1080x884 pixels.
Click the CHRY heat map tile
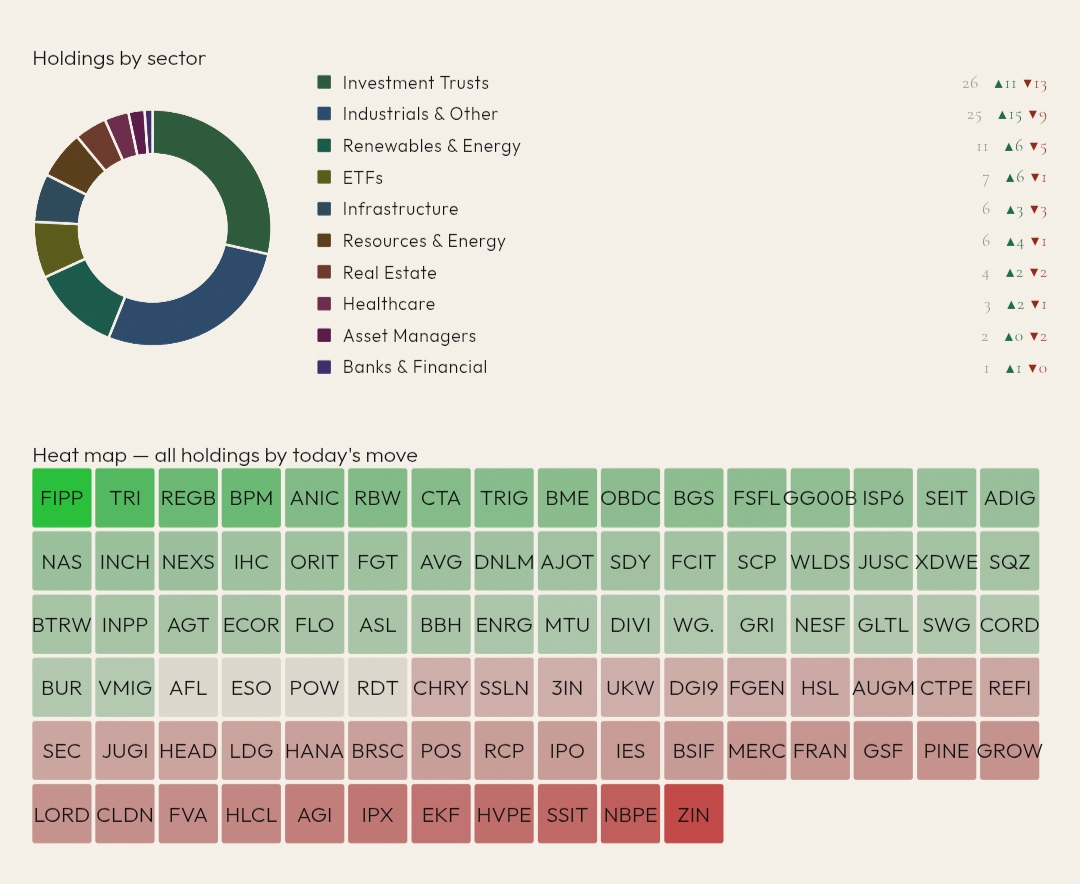[x=441, y=688]
